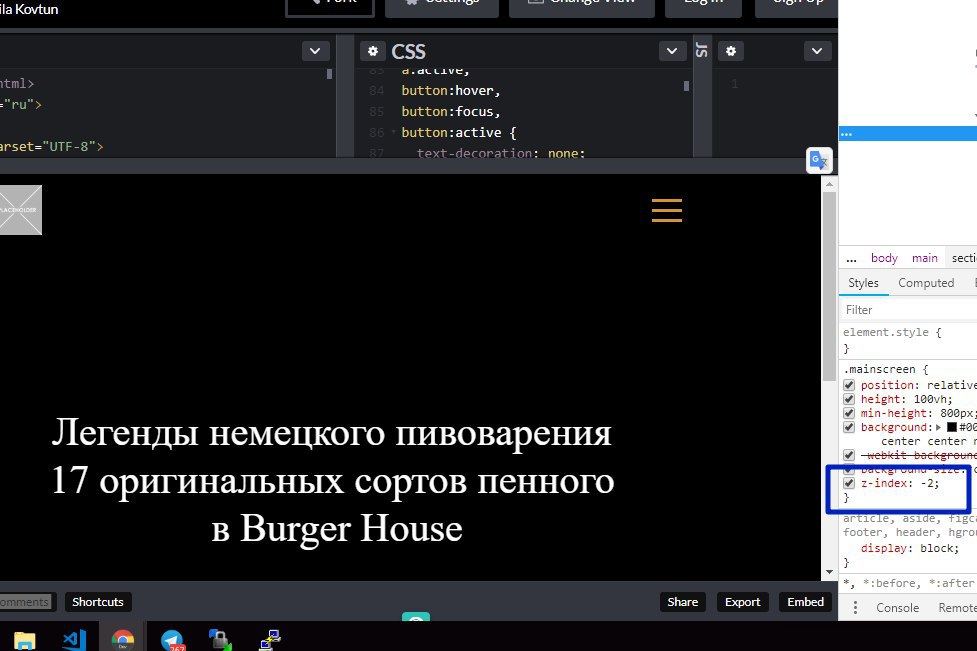Click the placeholder logo image in preview

coord(21,210)
